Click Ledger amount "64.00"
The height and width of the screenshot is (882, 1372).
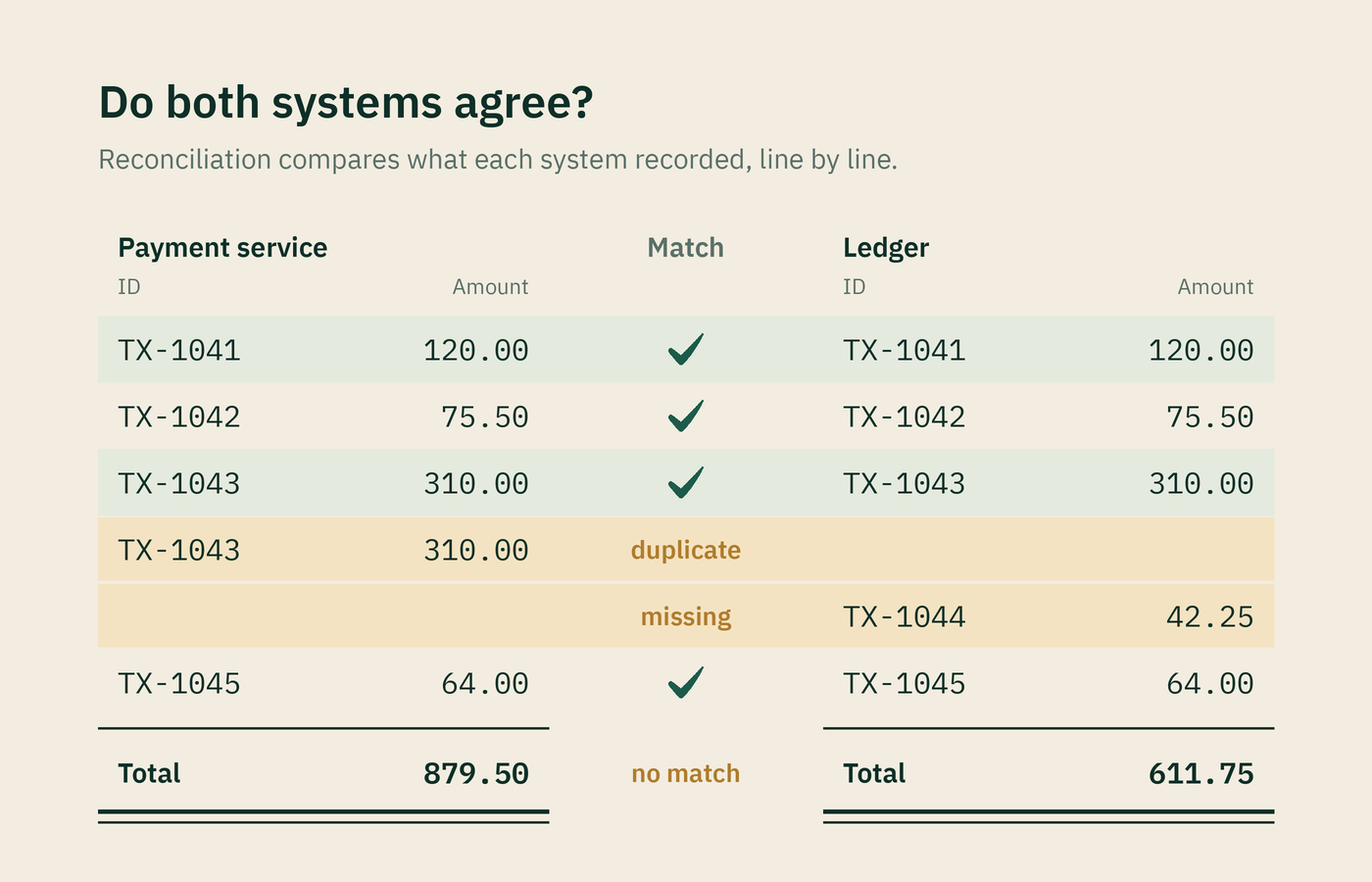point(1210,683)
